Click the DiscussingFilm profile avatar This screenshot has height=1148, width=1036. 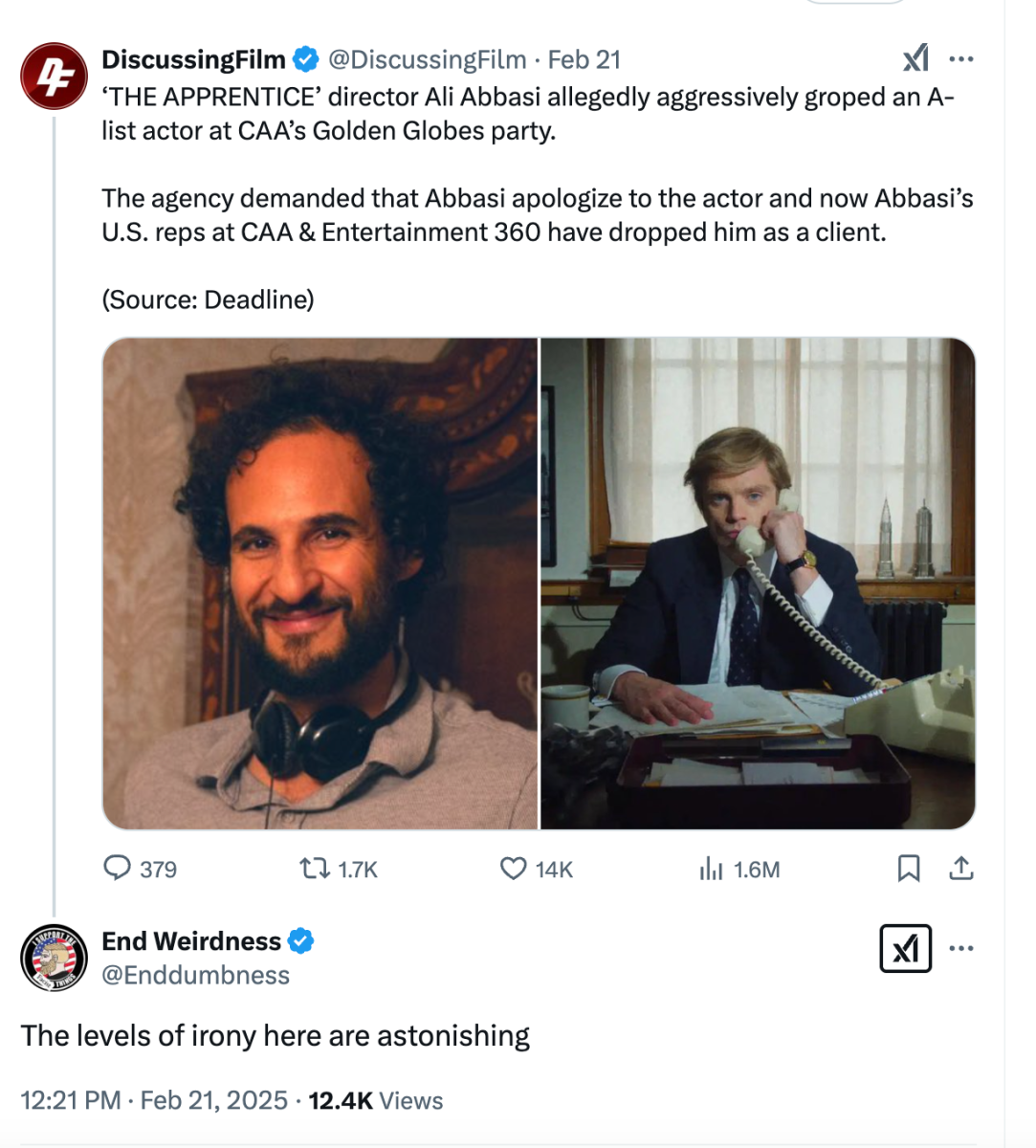[x=54, y=77]
